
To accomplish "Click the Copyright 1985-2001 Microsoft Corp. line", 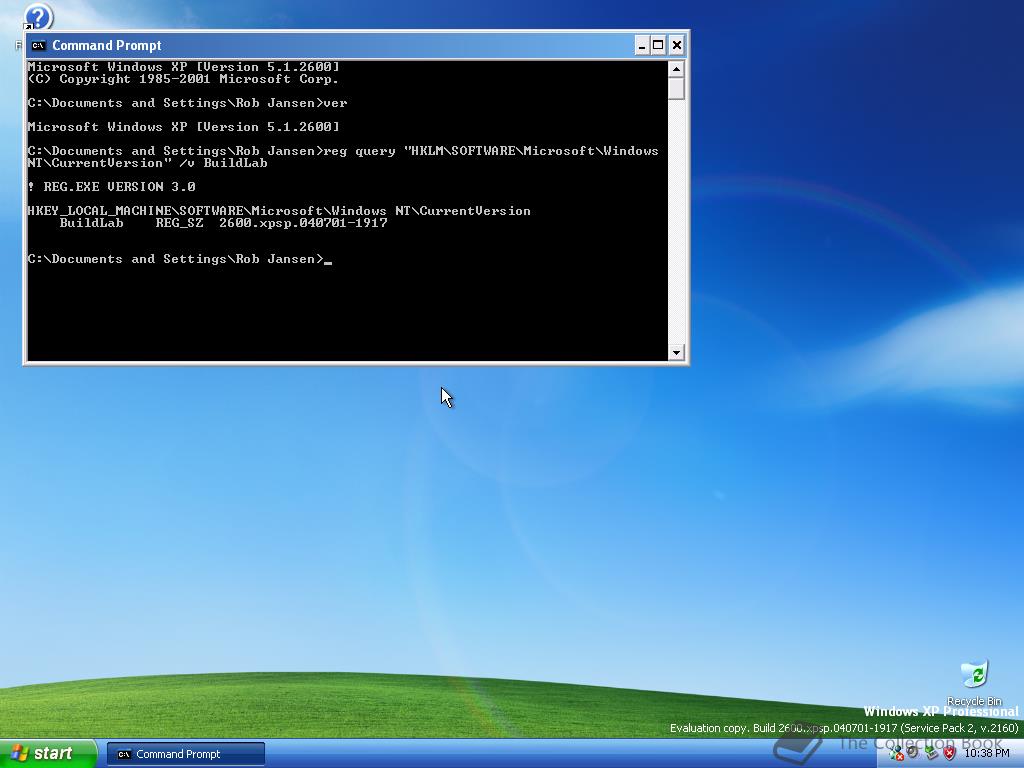I will point(184,79).
